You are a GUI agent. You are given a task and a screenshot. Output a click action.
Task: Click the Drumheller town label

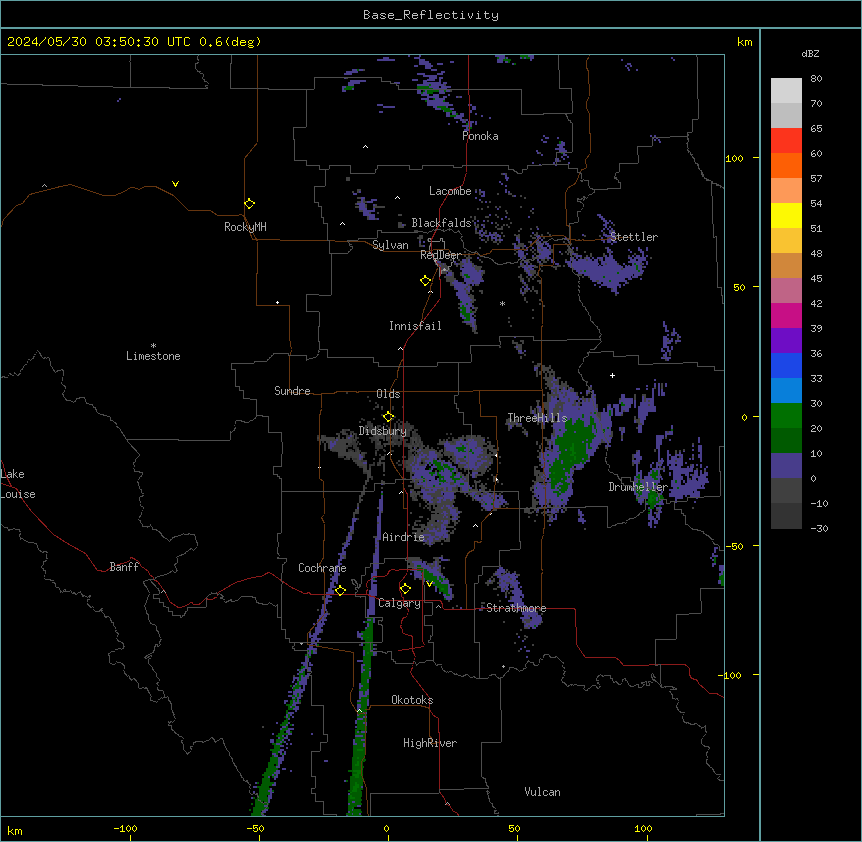(x=638, y=487)
